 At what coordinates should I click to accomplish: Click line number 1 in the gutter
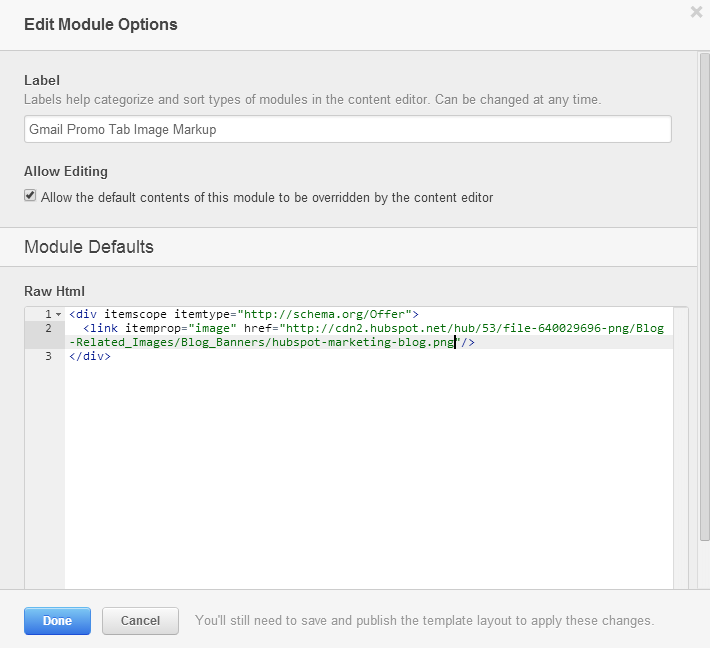[x=46, y=314]
